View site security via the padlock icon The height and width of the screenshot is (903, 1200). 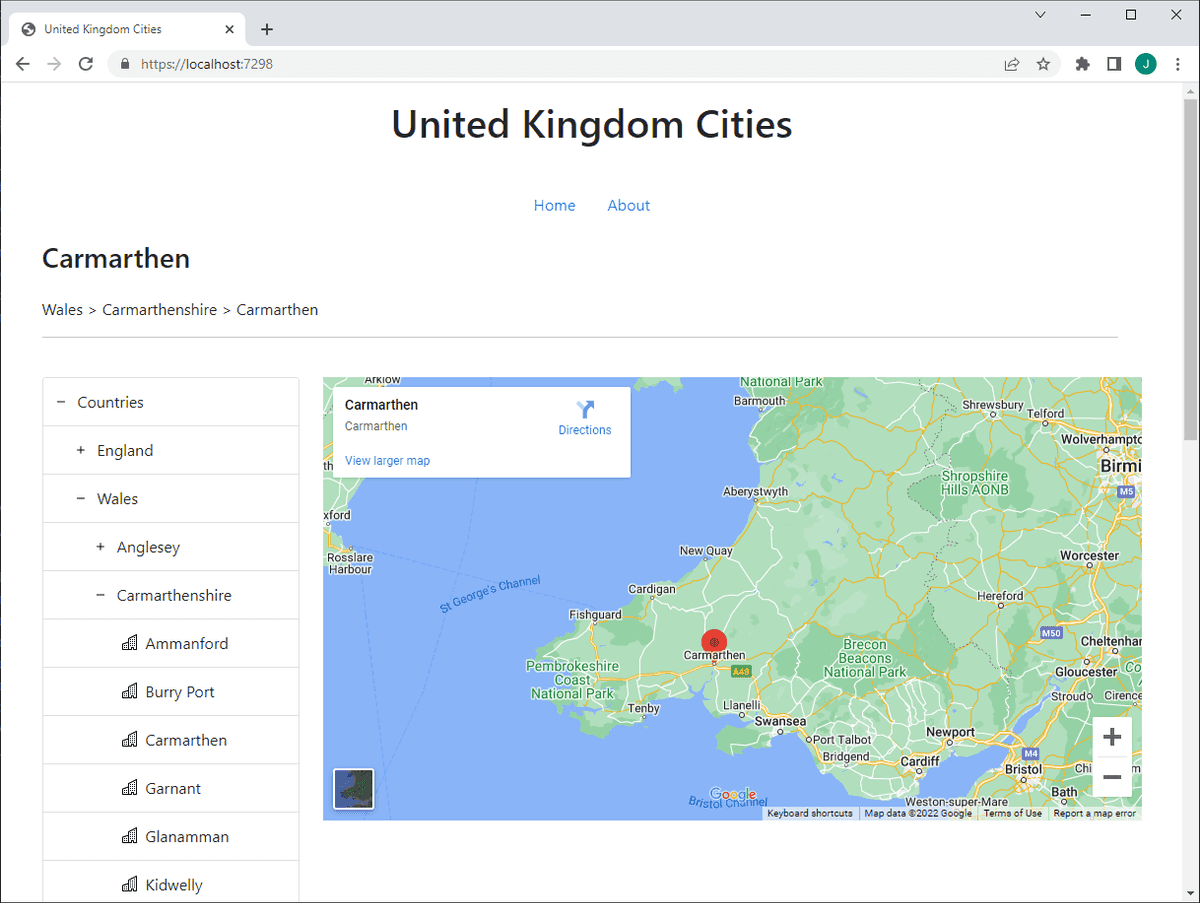[x=124, y=63]
